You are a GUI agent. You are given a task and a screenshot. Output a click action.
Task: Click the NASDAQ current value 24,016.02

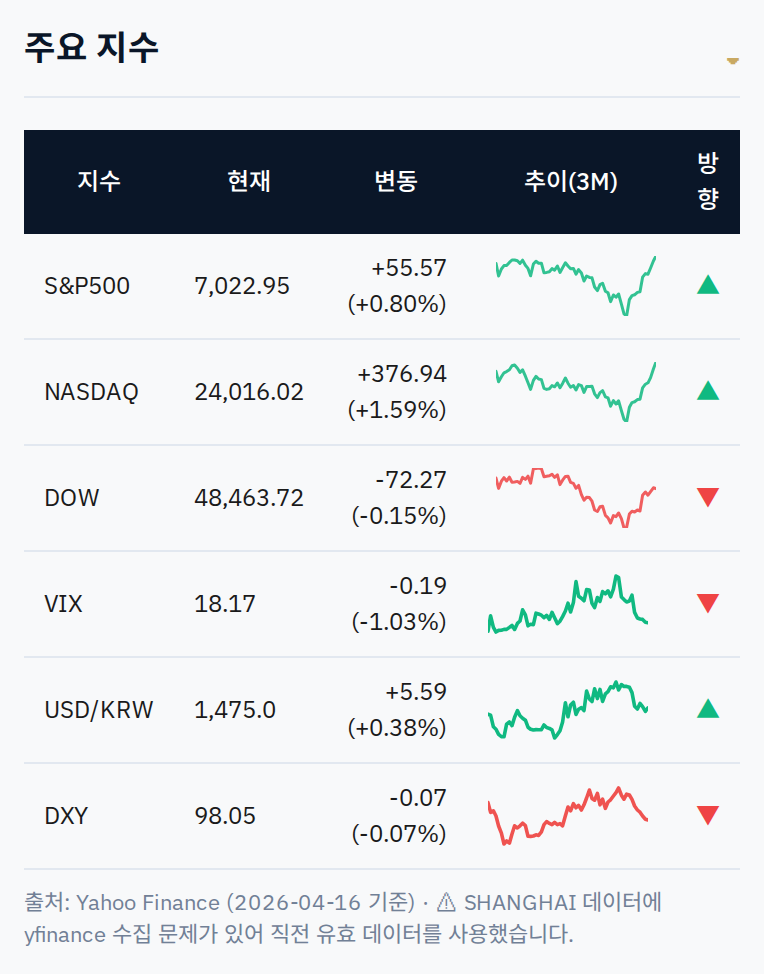249,393
